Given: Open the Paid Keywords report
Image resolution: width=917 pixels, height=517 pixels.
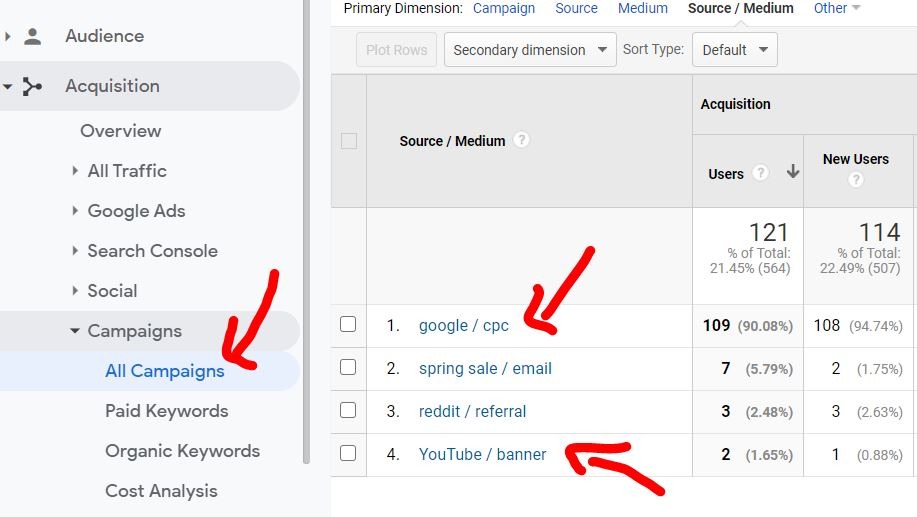Looking at the screenshot, I should pyautogui.click(x=167, y=411).
